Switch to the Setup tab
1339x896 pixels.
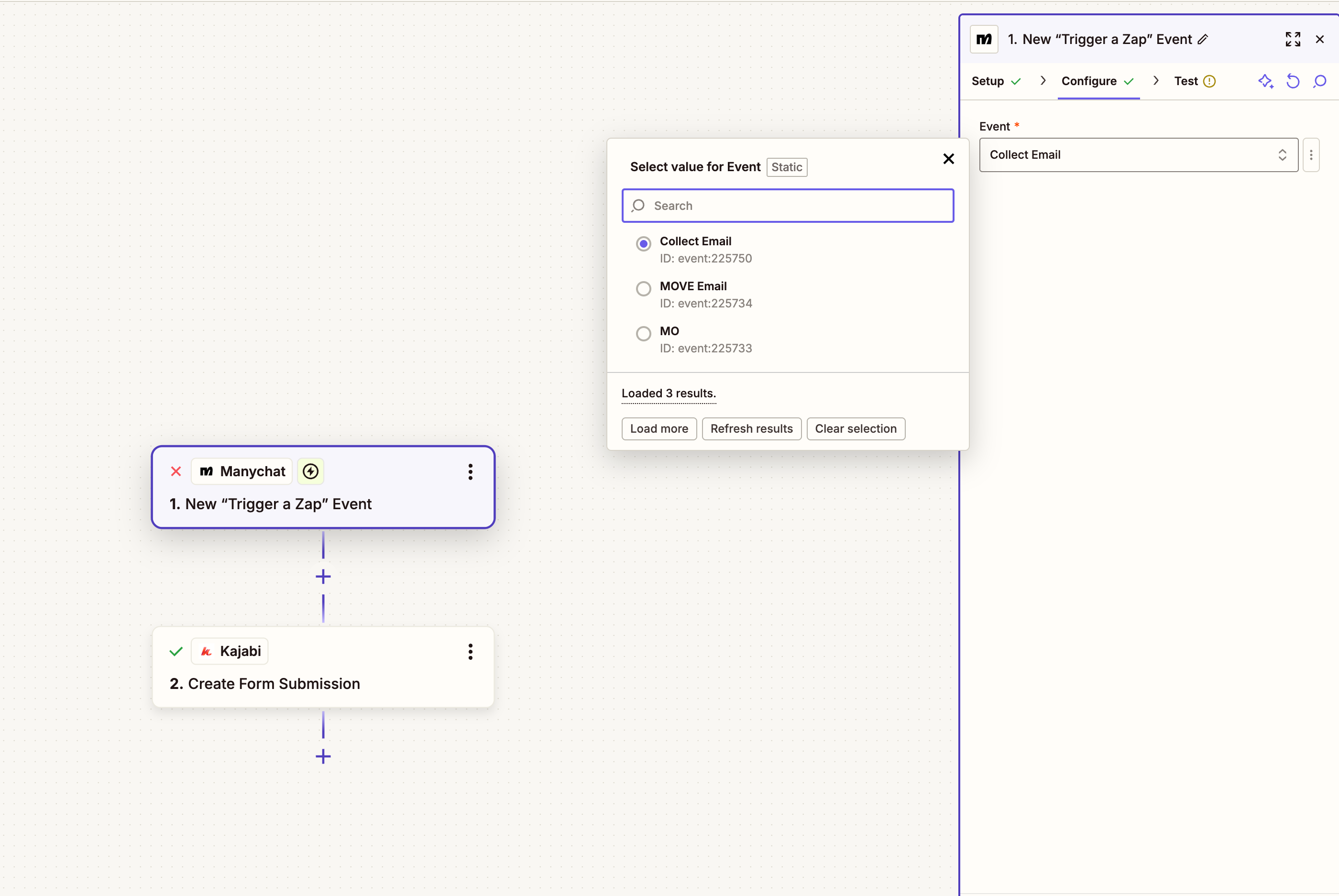pyautogui.click(x=996, y=81)
